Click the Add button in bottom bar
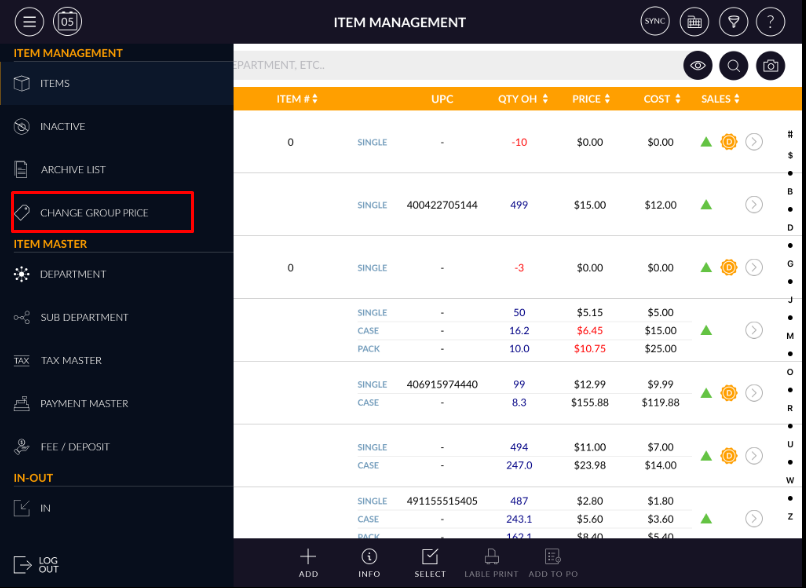This screenshot has width=806, height=588. coord(308,563)
